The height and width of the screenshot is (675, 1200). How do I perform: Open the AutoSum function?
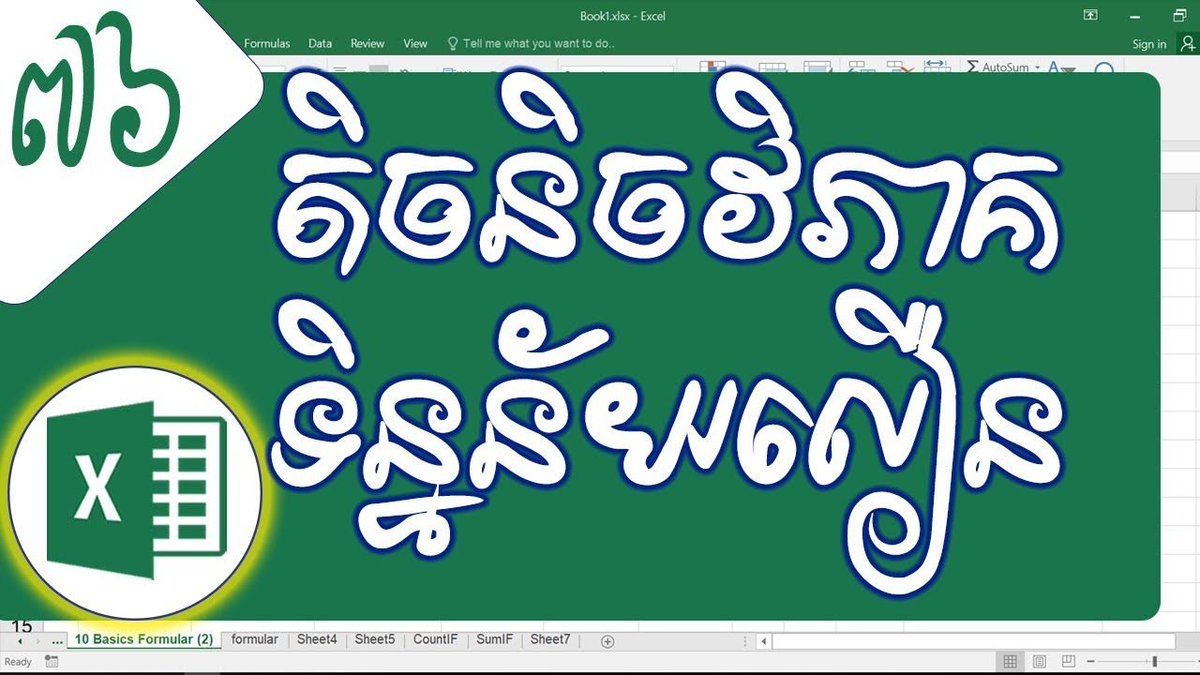click(x=1000, y=67)
